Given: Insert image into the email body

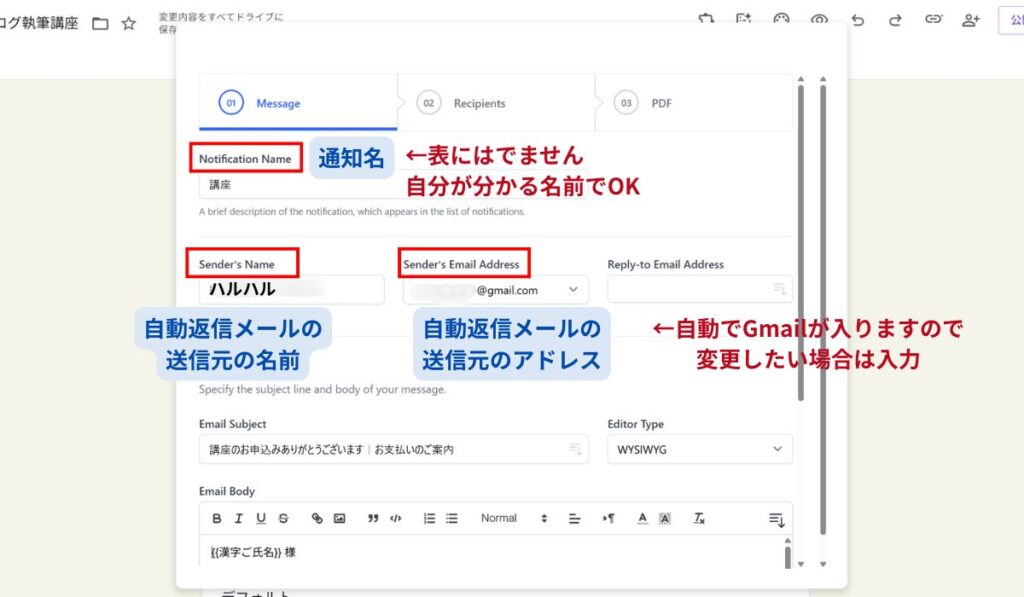Looking at the screenshot, I should pos(339,518).
